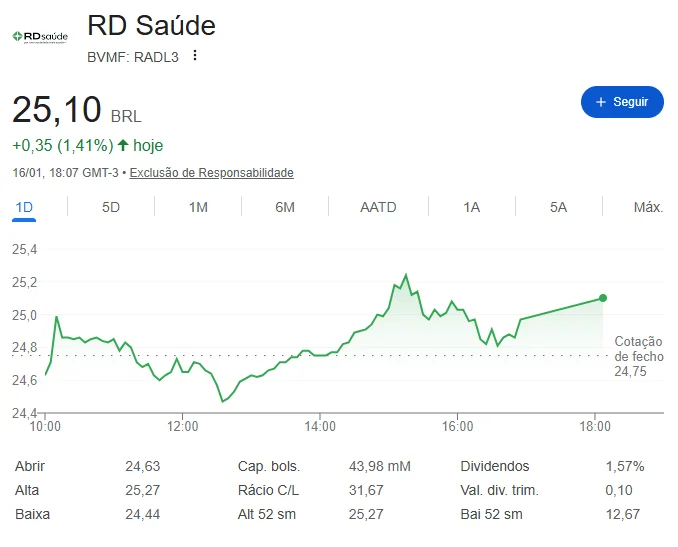Click the Abrir value 24,63

click(143, 466)
